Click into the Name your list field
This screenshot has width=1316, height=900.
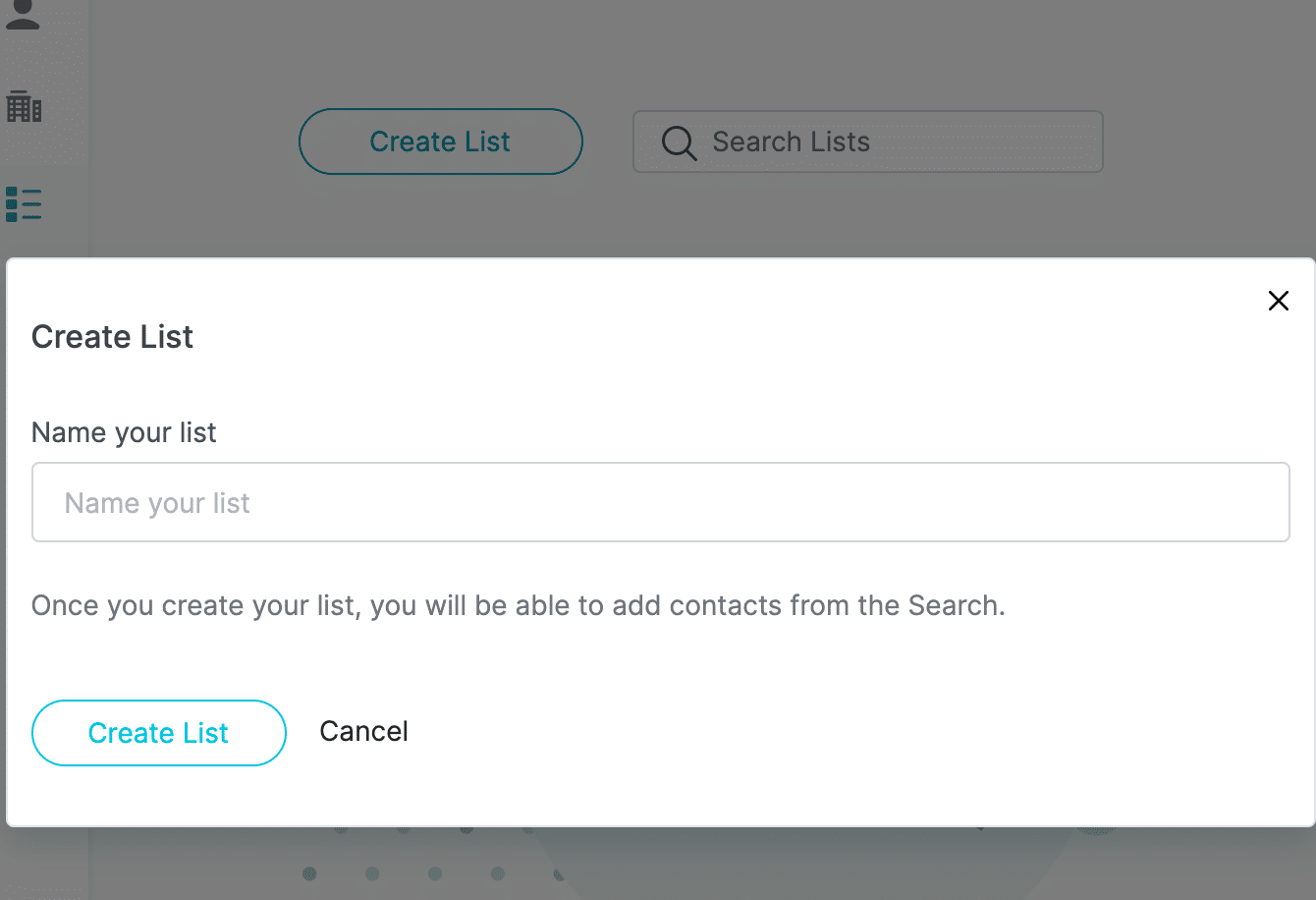(660, 502)
